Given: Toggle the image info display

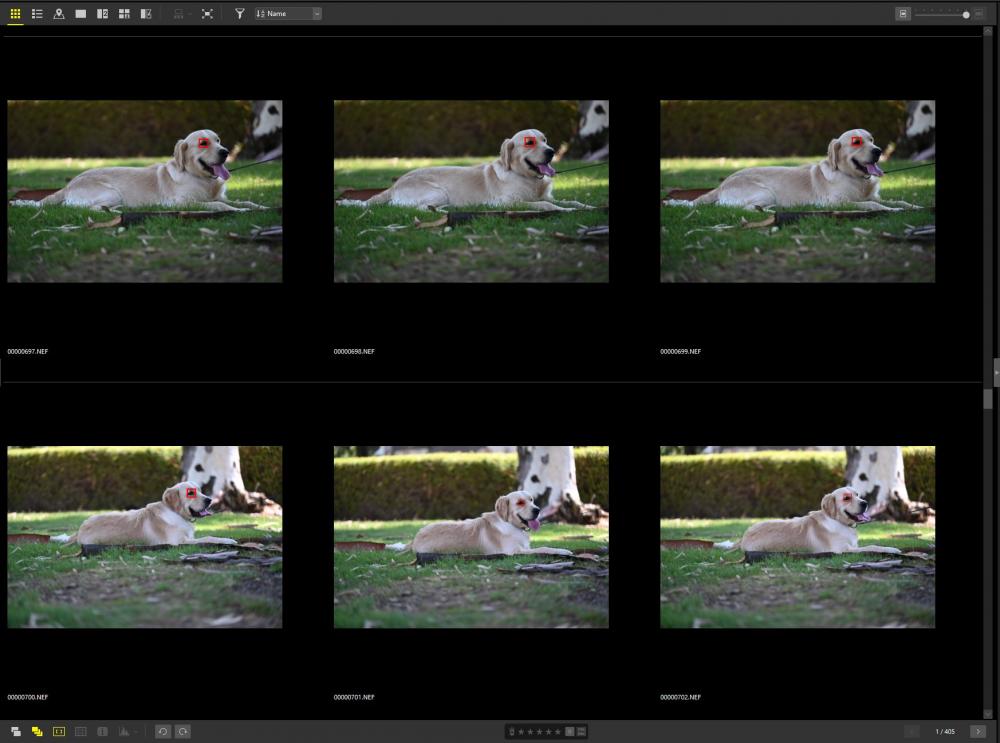Looking at the screenshot, I should (x=102, y=732).
